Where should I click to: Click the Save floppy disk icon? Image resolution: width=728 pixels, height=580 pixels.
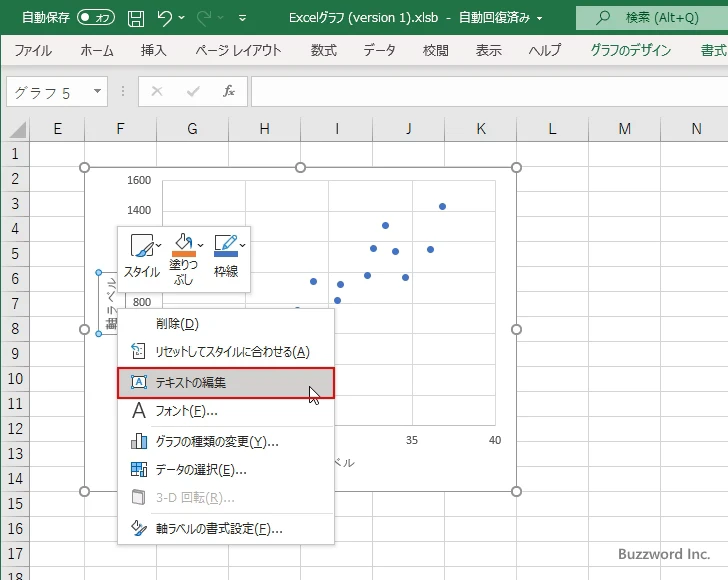click(136, 18)
